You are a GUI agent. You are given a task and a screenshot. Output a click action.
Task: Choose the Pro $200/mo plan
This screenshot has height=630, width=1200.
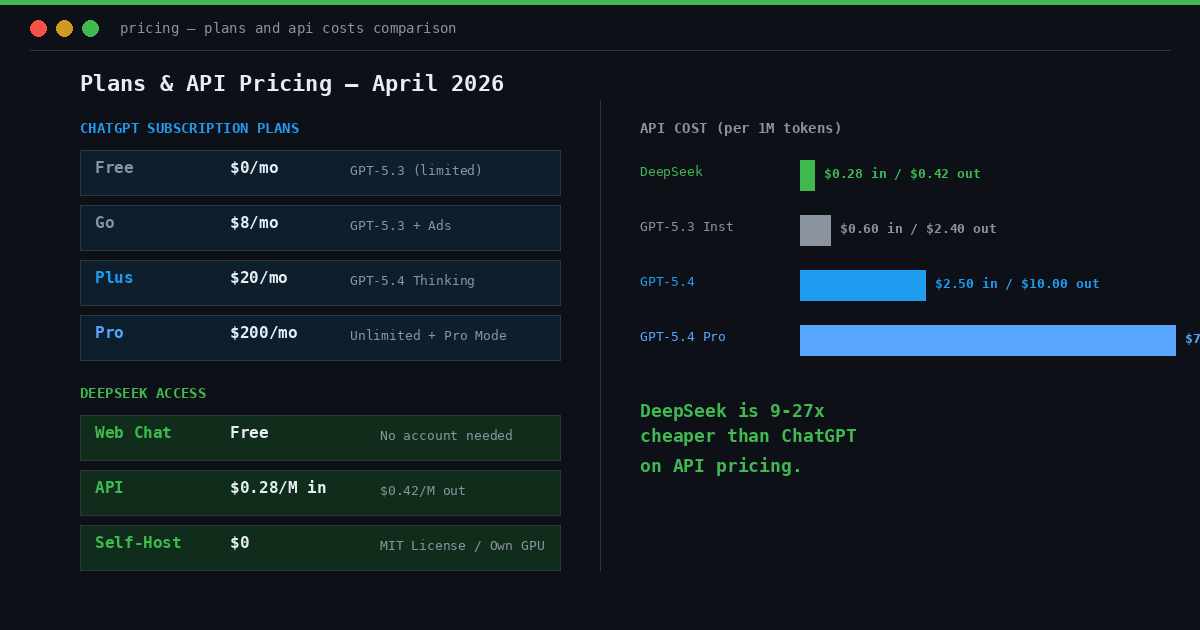click(320, 337)
